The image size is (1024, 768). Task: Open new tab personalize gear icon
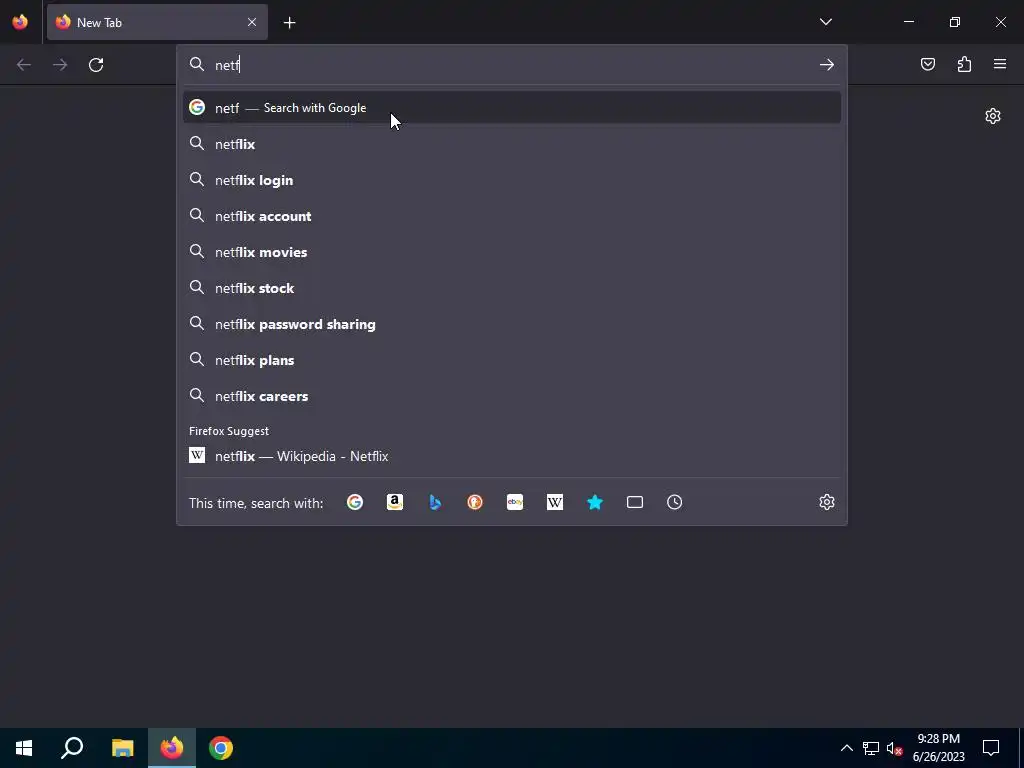click(x=993, y=116)
